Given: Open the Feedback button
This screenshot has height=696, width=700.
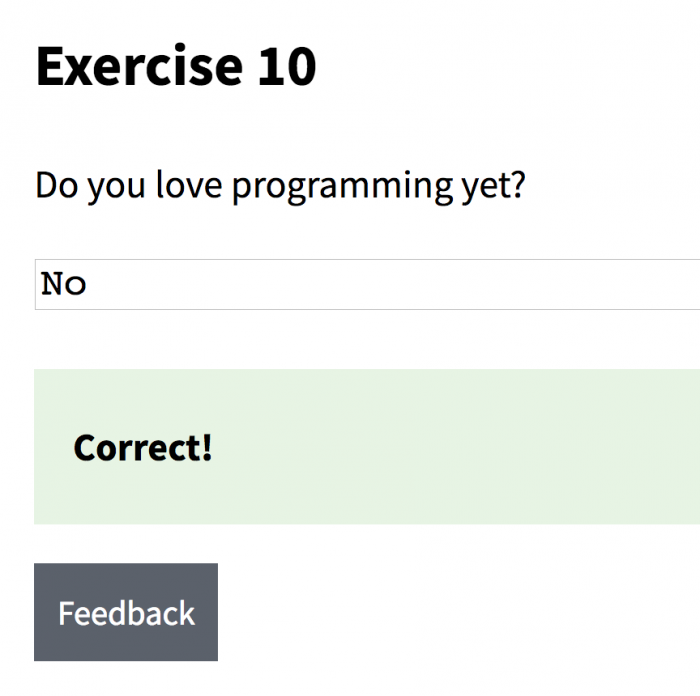Looking at the screenshot, I should [126, 612].
